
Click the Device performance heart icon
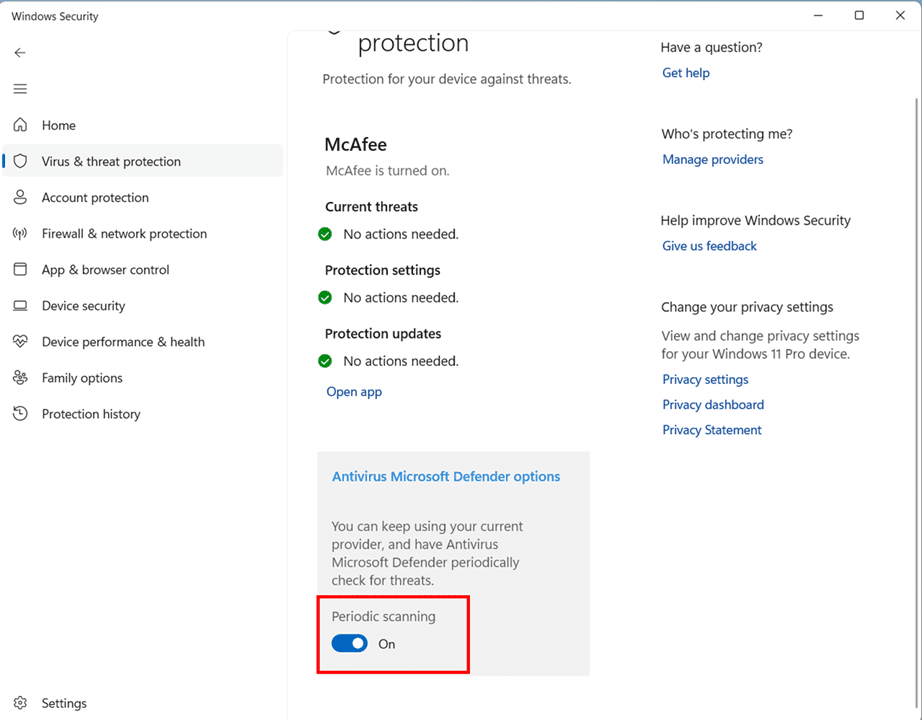coord(20,342)
